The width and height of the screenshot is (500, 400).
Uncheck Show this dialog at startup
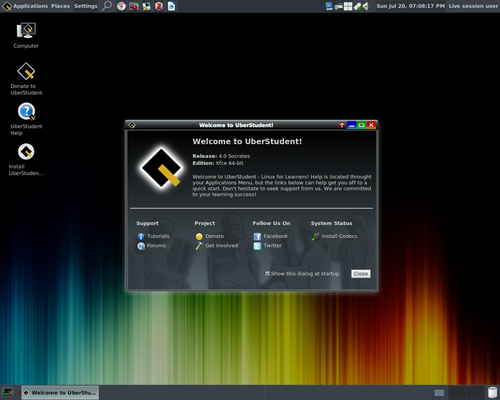267,274
